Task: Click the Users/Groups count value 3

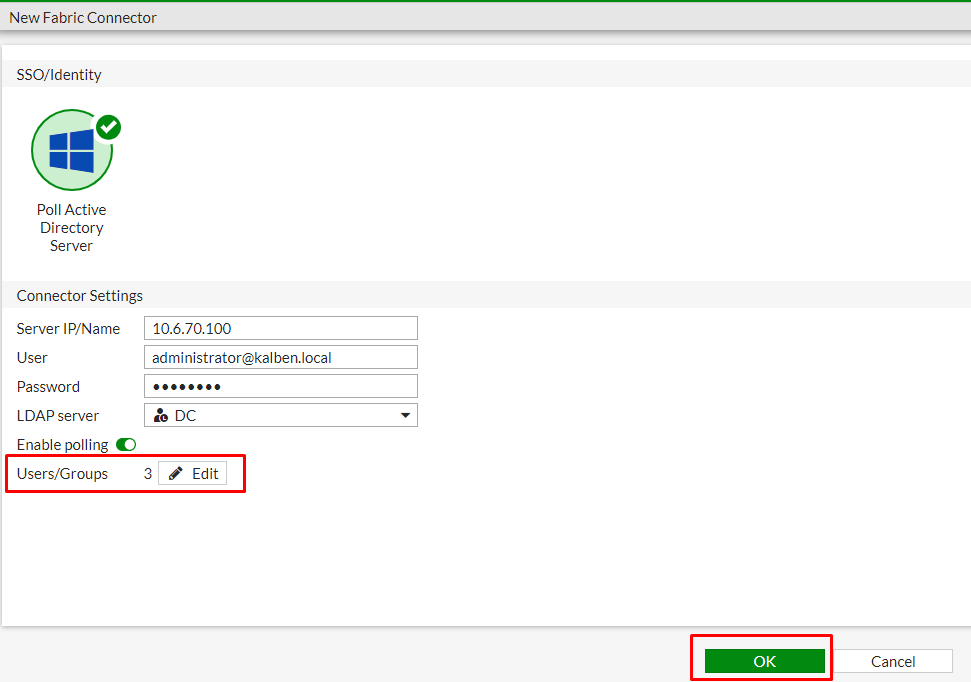Action: point(148,474)
